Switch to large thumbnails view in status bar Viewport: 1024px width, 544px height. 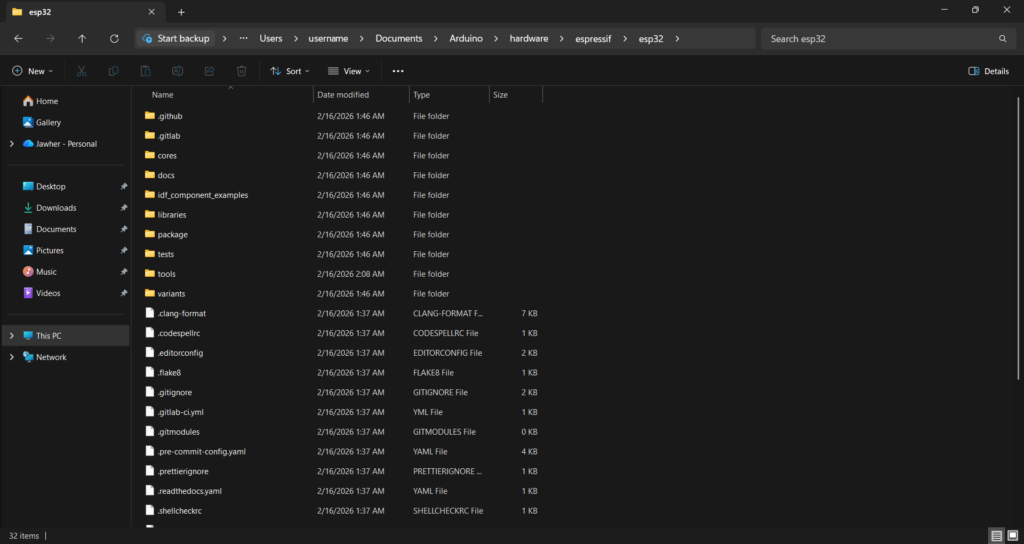coord(1011,535)
